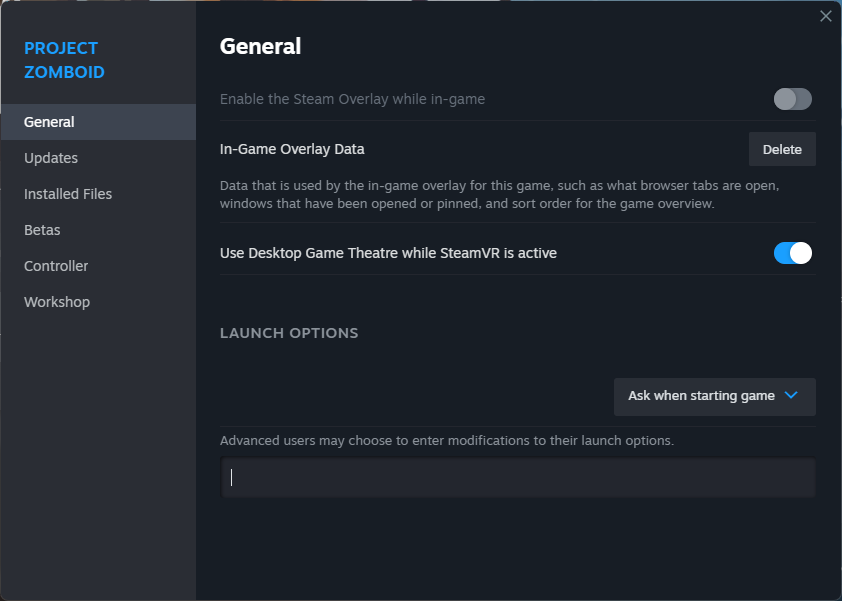Click the "Use Desktop Game Theatre" setting label
Screen dimensions: 842x601
point(388,253)
